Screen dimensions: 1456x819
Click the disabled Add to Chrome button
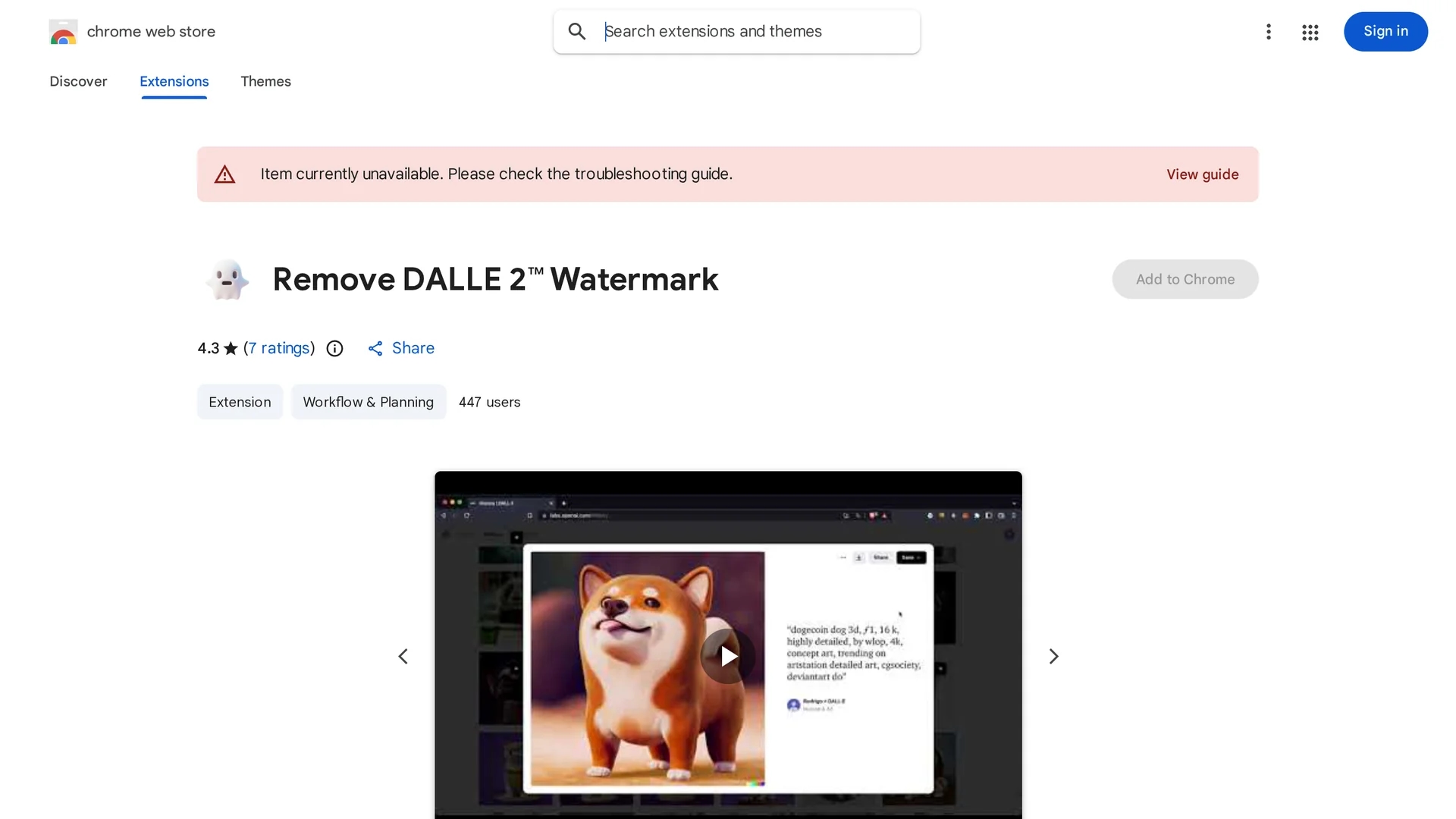click(1185, 279)
